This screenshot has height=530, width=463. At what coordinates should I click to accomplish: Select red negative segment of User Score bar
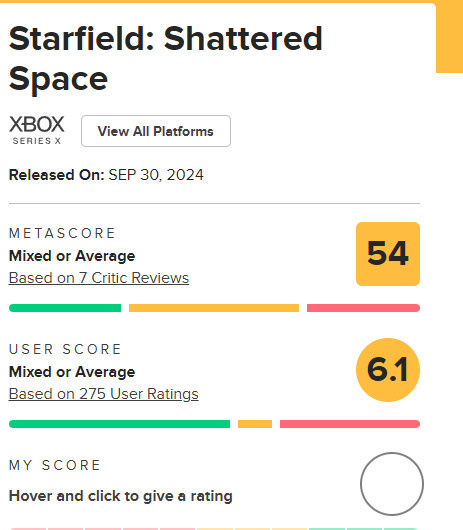pos(350,424)
